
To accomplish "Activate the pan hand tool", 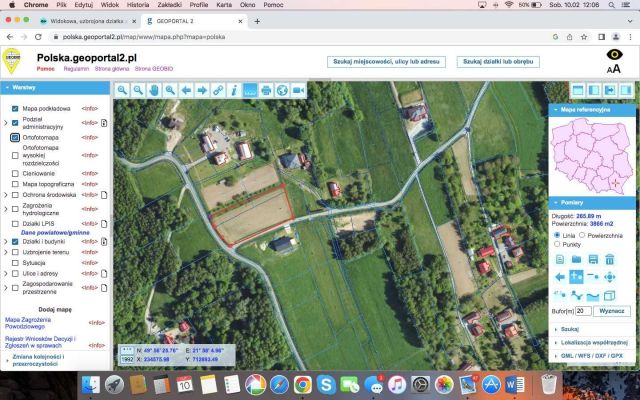I will (154, 90).
